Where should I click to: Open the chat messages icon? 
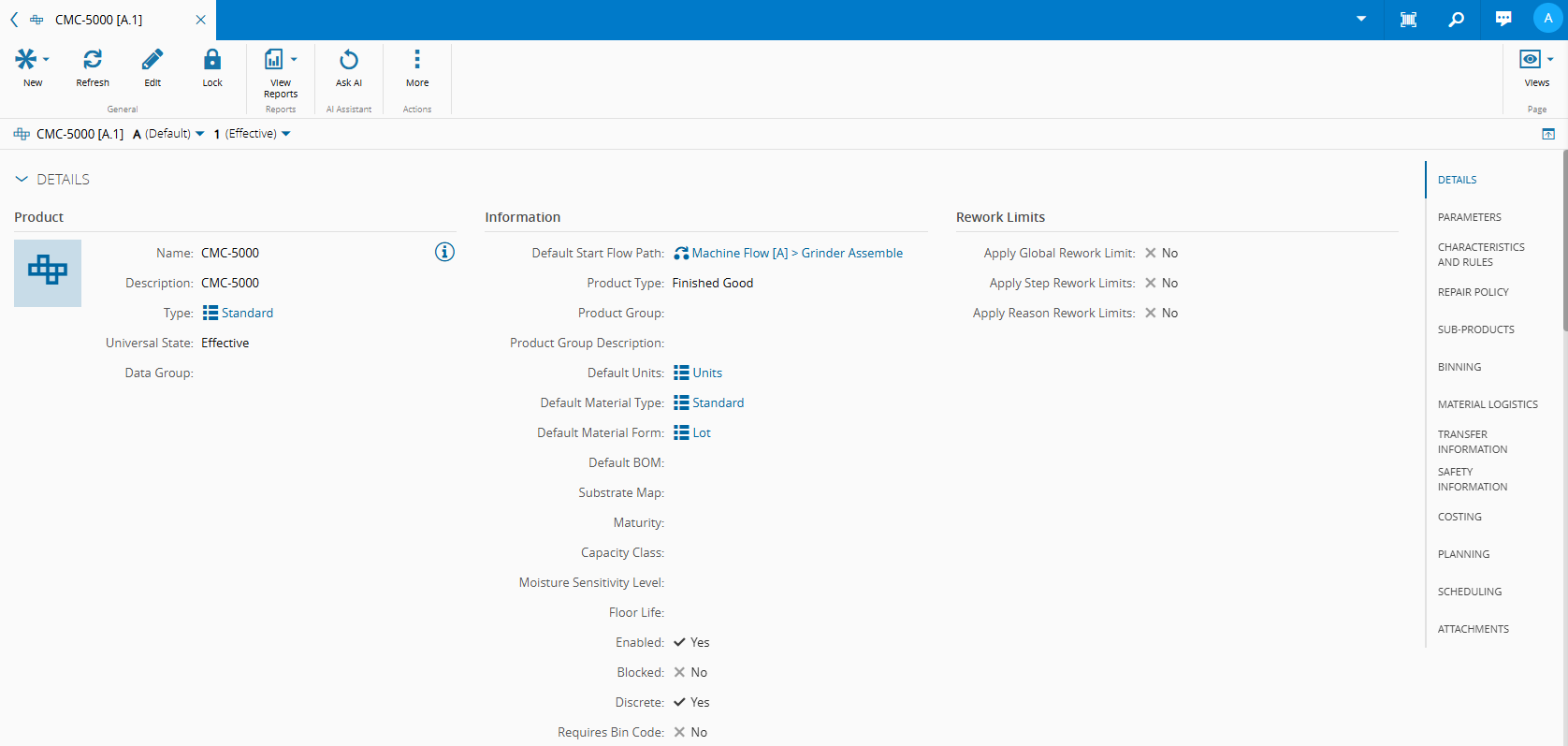[1503, 19]
